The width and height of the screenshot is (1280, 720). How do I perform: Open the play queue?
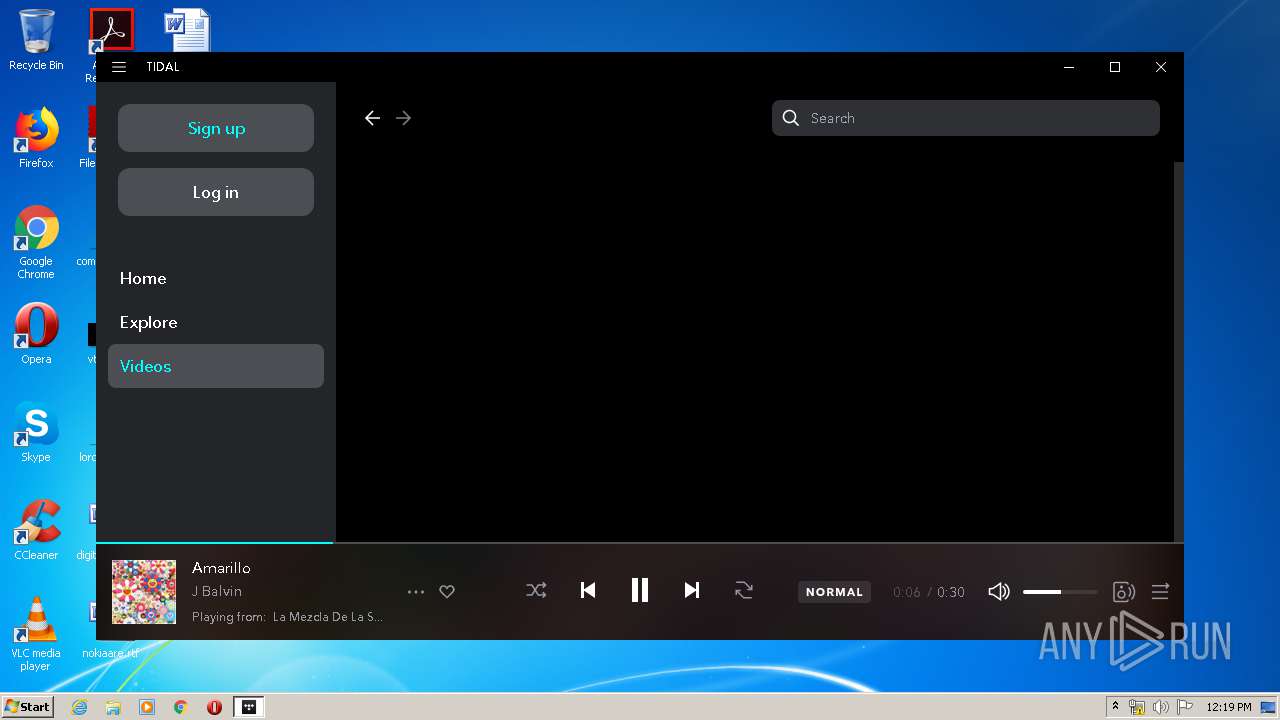(x=1160, y=592)
